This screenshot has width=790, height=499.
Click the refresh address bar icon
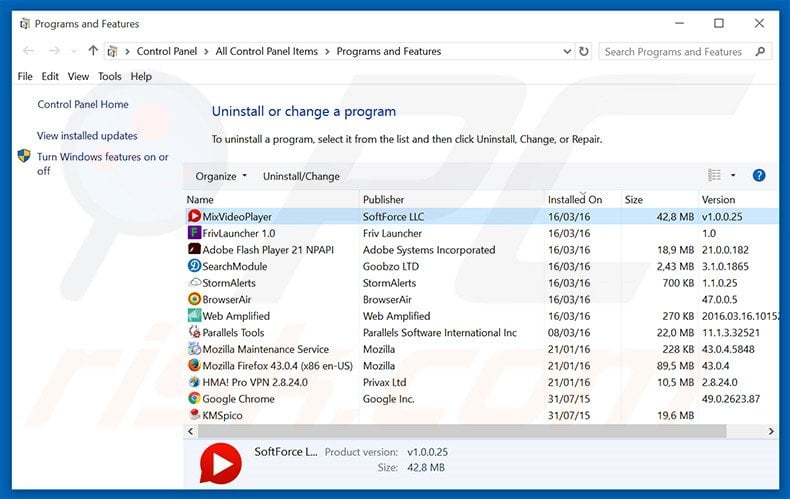coord(583,51)
